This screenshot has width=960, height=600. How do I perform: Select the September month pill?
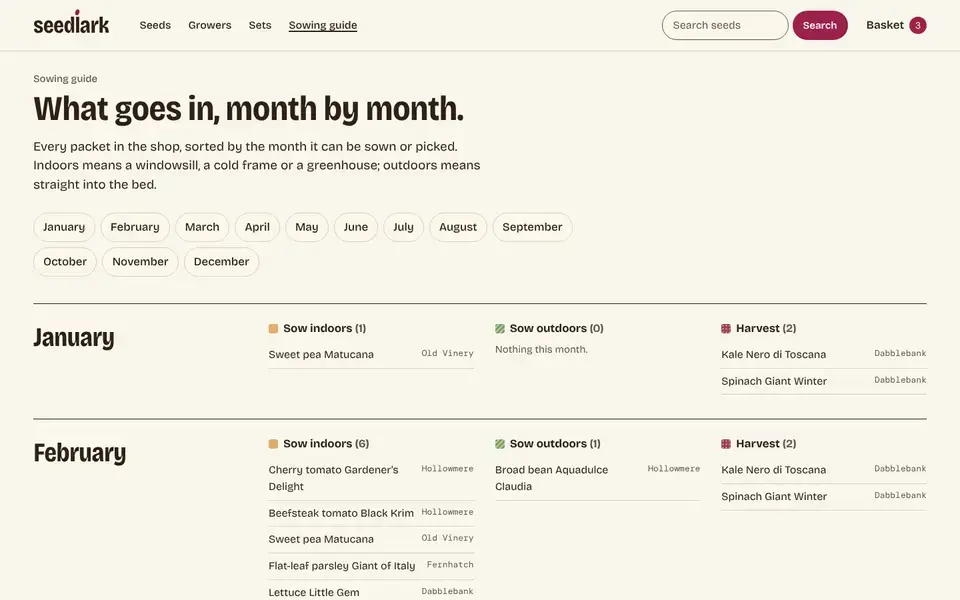[x=532, y=227]
